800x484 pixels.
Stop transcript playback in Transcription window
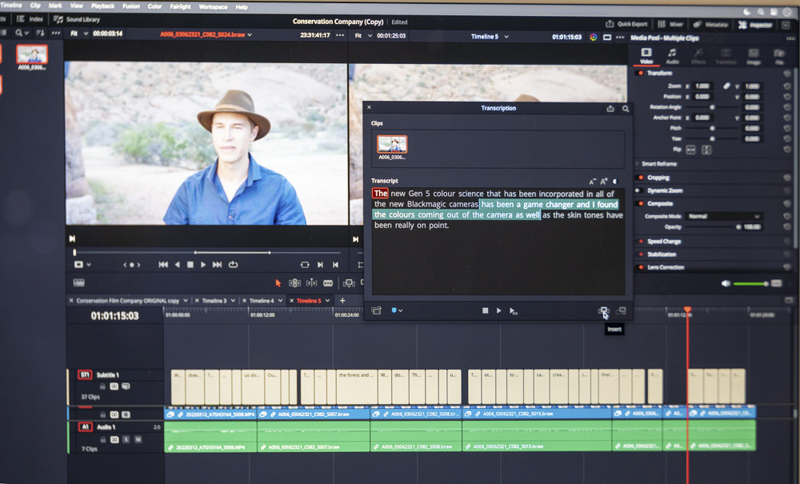coord(485,311)
